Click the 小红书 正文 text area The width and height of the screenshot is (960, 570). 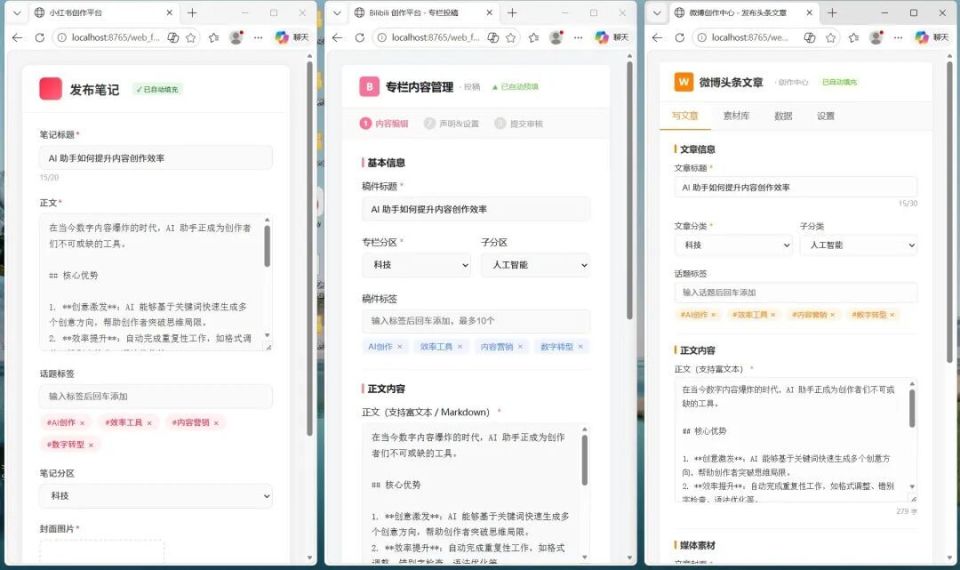click(152, 283)
